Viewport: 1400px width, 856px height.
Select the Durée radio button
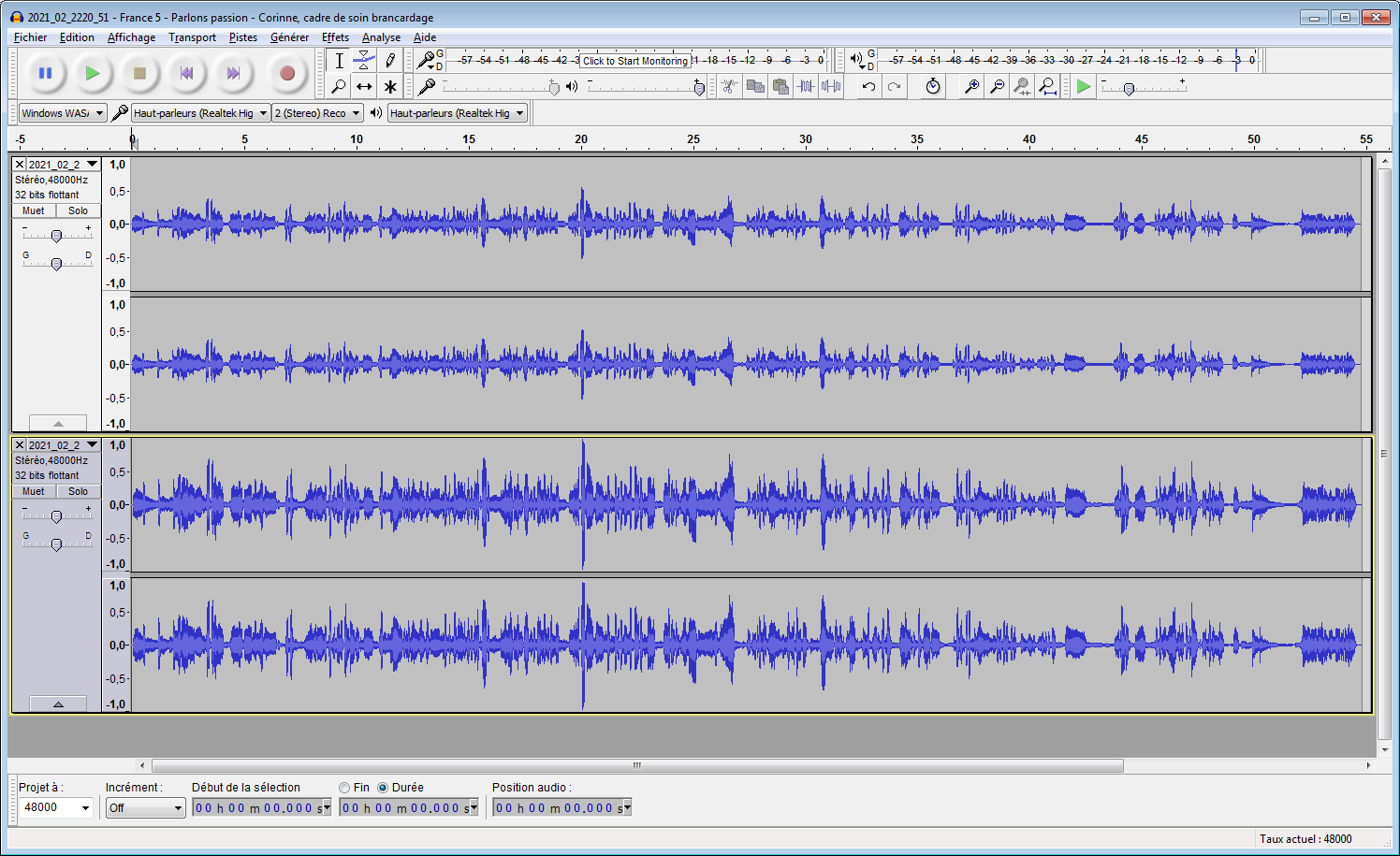[x=383, y=788]
